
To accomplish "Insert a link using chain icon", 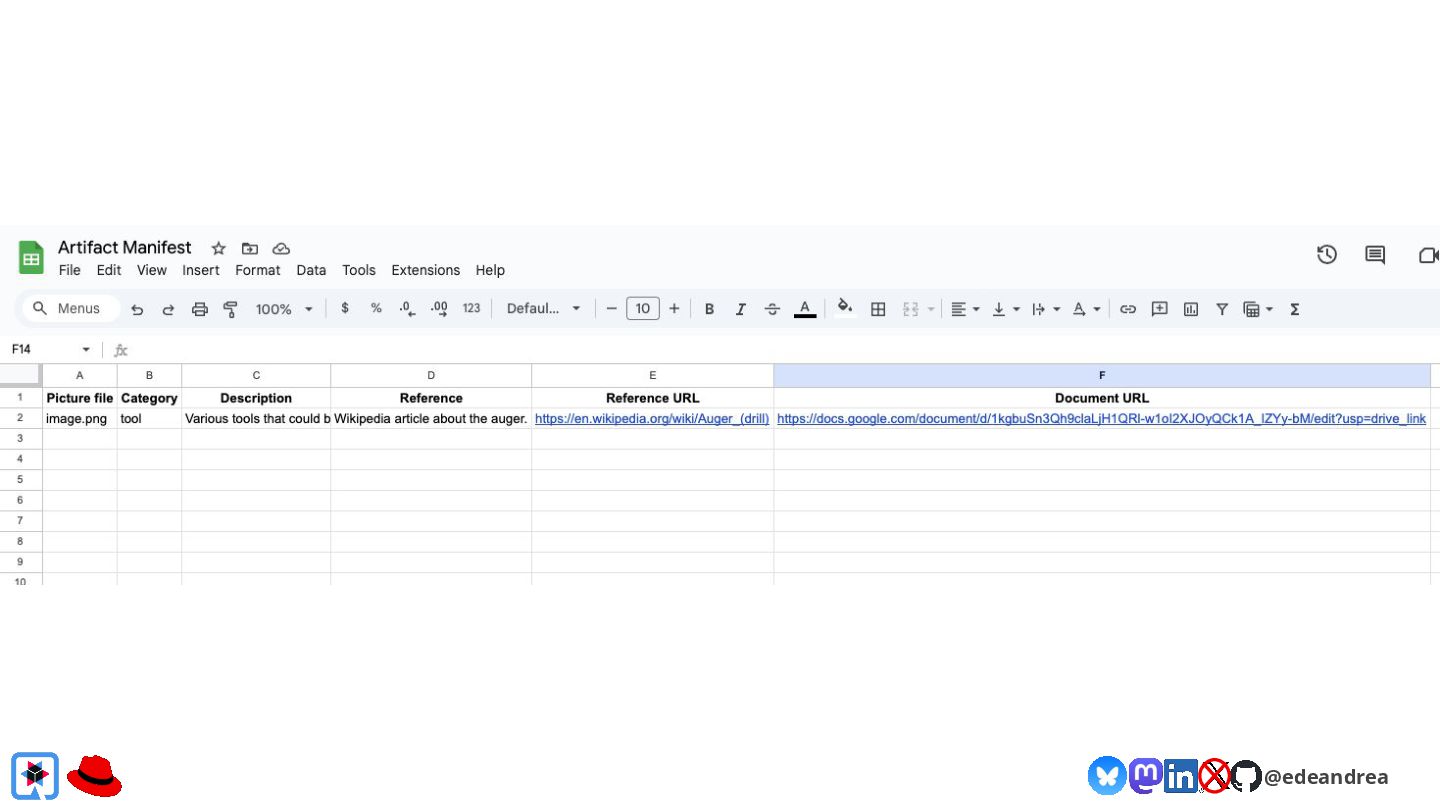I will [1128, 309].
